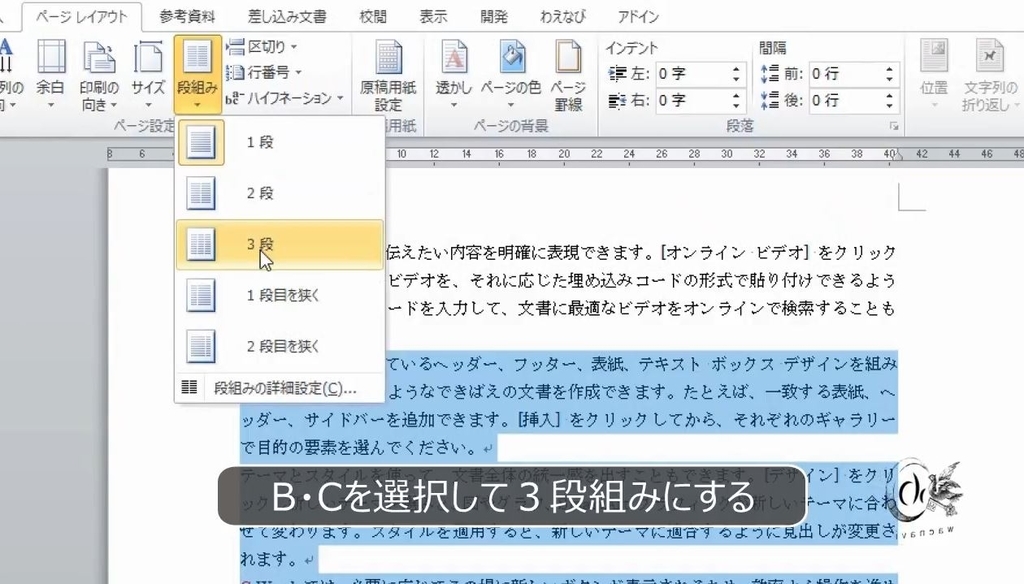This screenshot has height=584, width=1024.
Task: Expand the 余白 dropdown arrow
Action: (x=50, y=105)
